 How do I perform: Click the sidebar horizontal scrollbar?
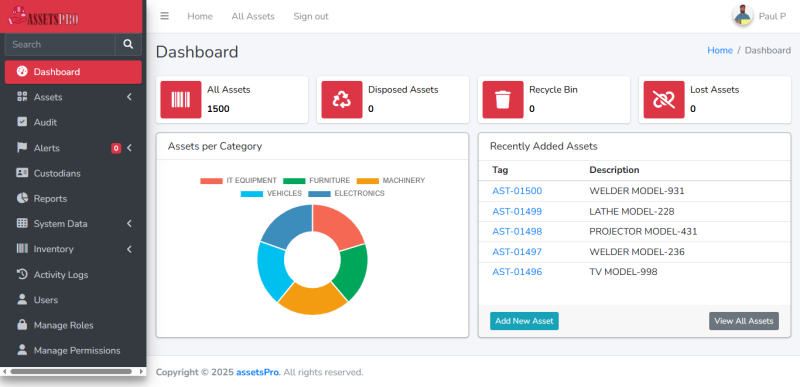tap(71, 371)
